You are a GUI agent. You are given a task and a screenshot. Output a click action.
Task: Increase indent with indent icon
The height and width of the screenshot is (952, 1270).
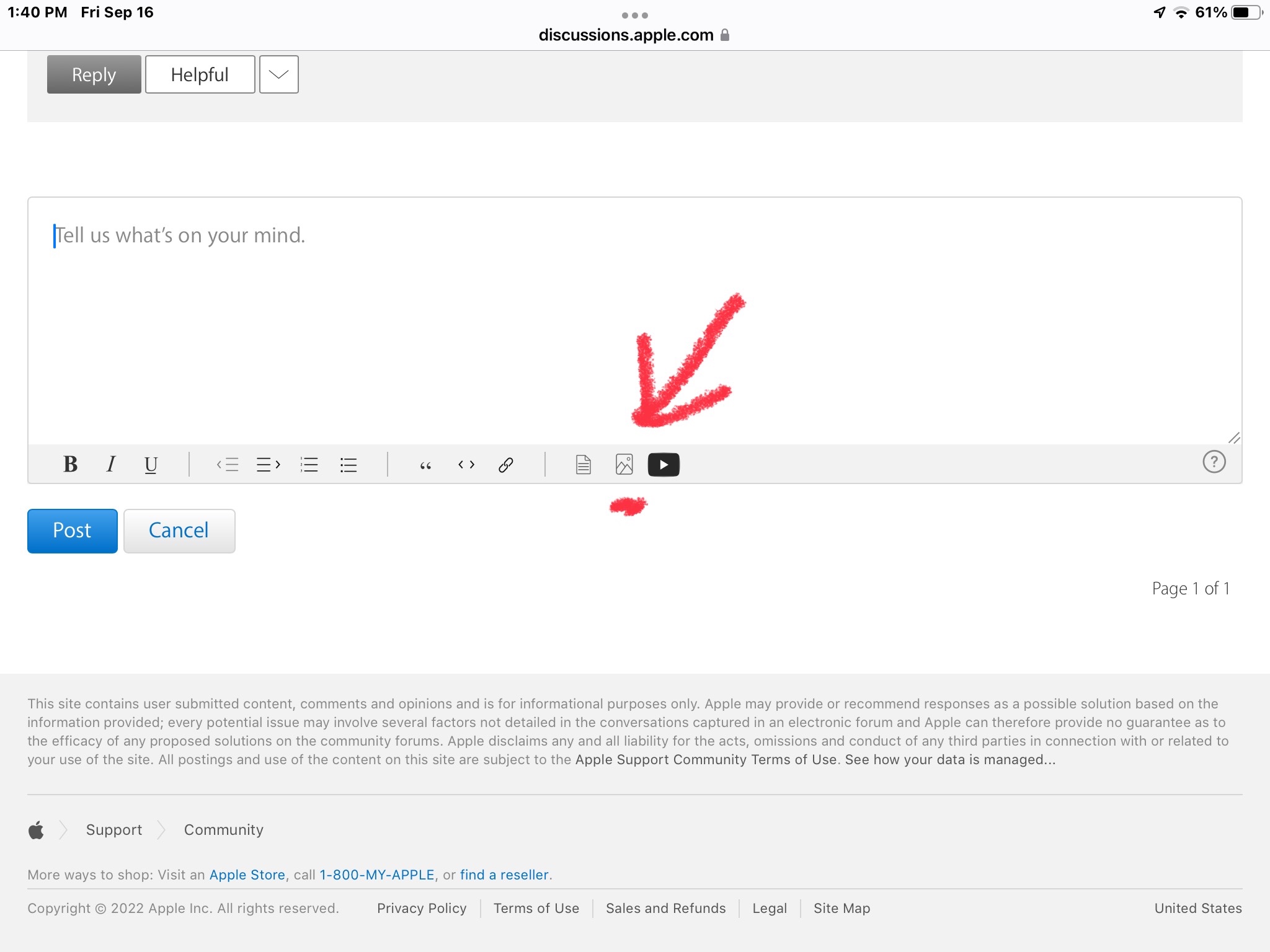(268, 464)
